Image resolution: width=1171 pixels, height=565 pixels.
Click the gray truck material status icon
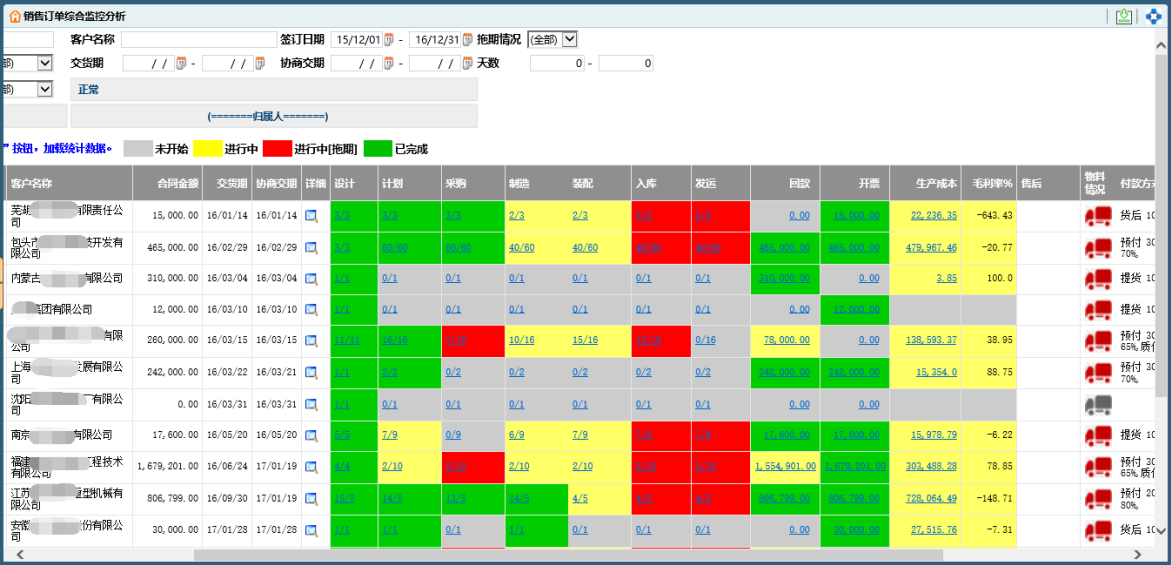click(1097, 405)
